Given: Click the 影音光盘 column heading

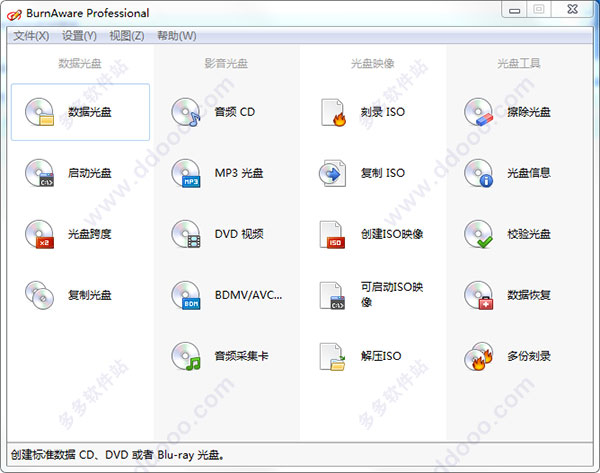Looking at the screenshot, I should pyautogui.click(x=226, y=63).
